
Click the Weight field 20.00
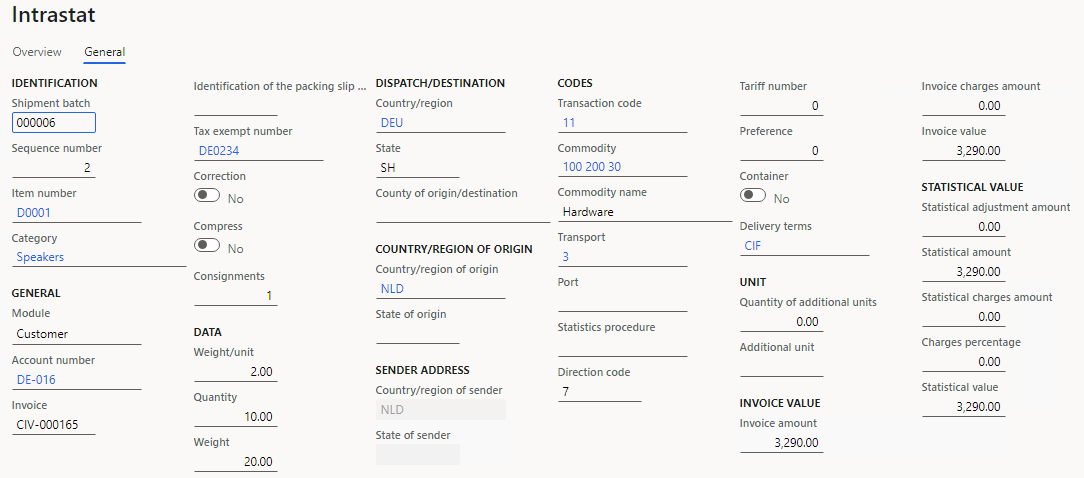[236, 462]
